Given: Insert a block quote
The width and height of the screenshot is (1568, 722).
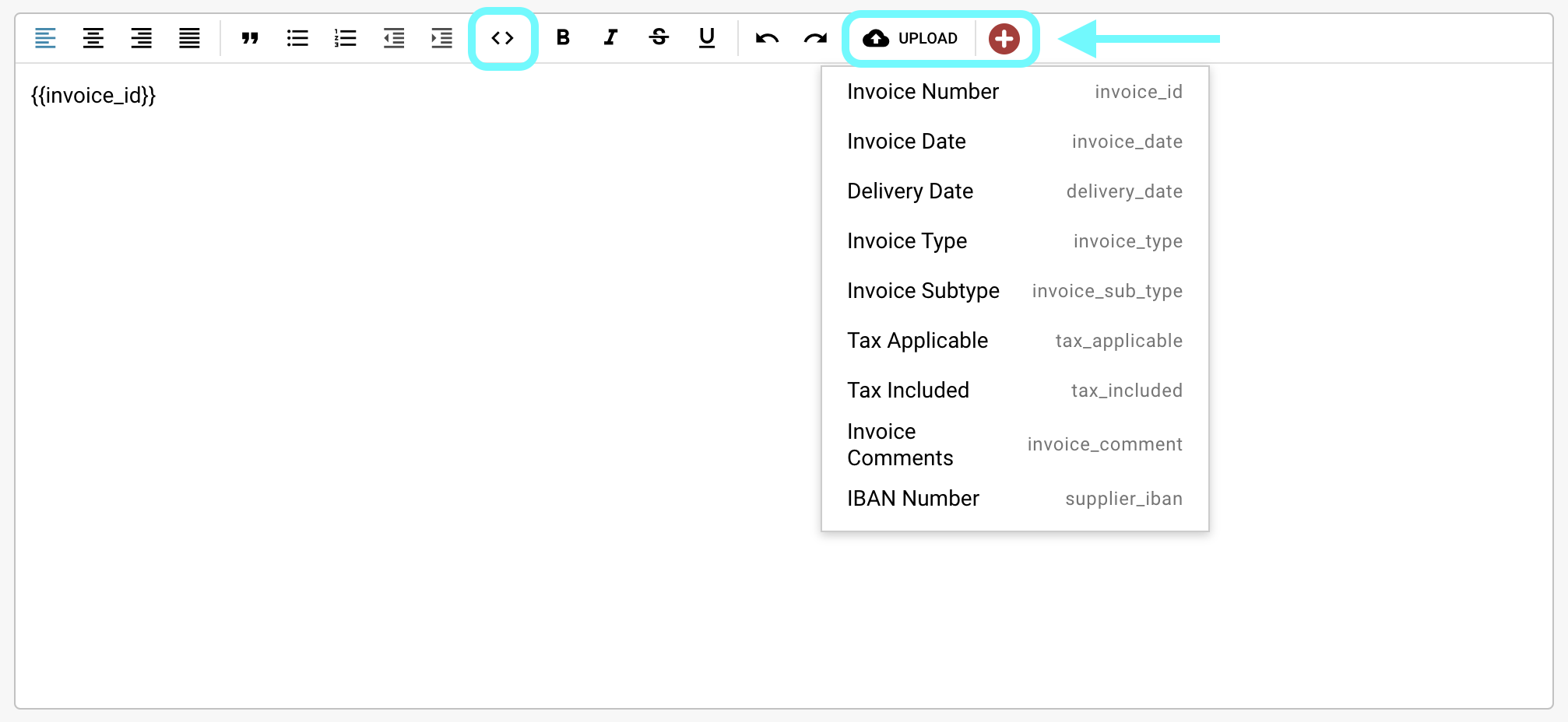Looking at the screenshot, I should click(250, 38).
